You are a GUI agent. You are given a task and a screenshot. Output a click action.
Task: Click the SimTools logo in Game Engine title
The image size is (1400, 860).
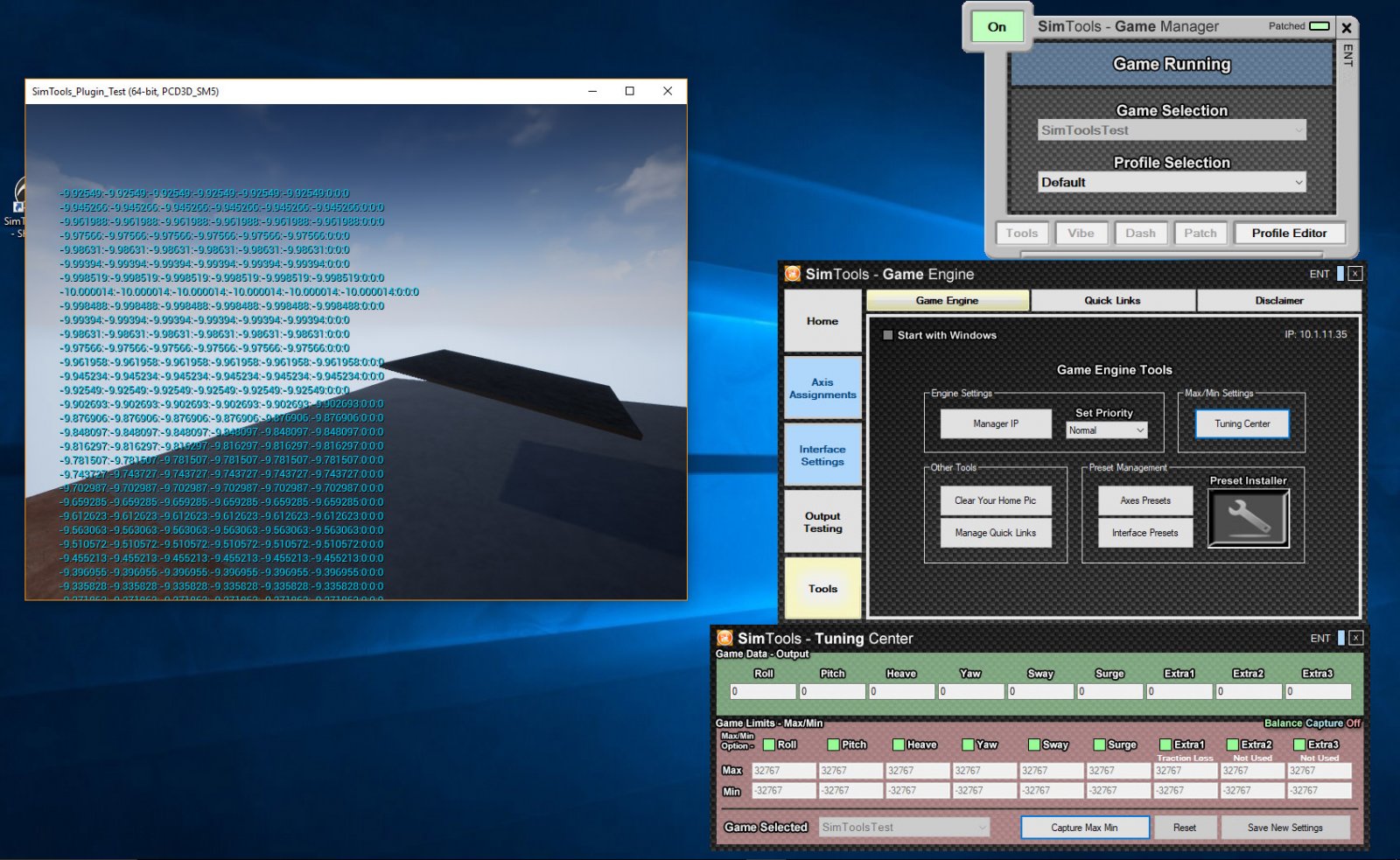(x=792, y=274)
